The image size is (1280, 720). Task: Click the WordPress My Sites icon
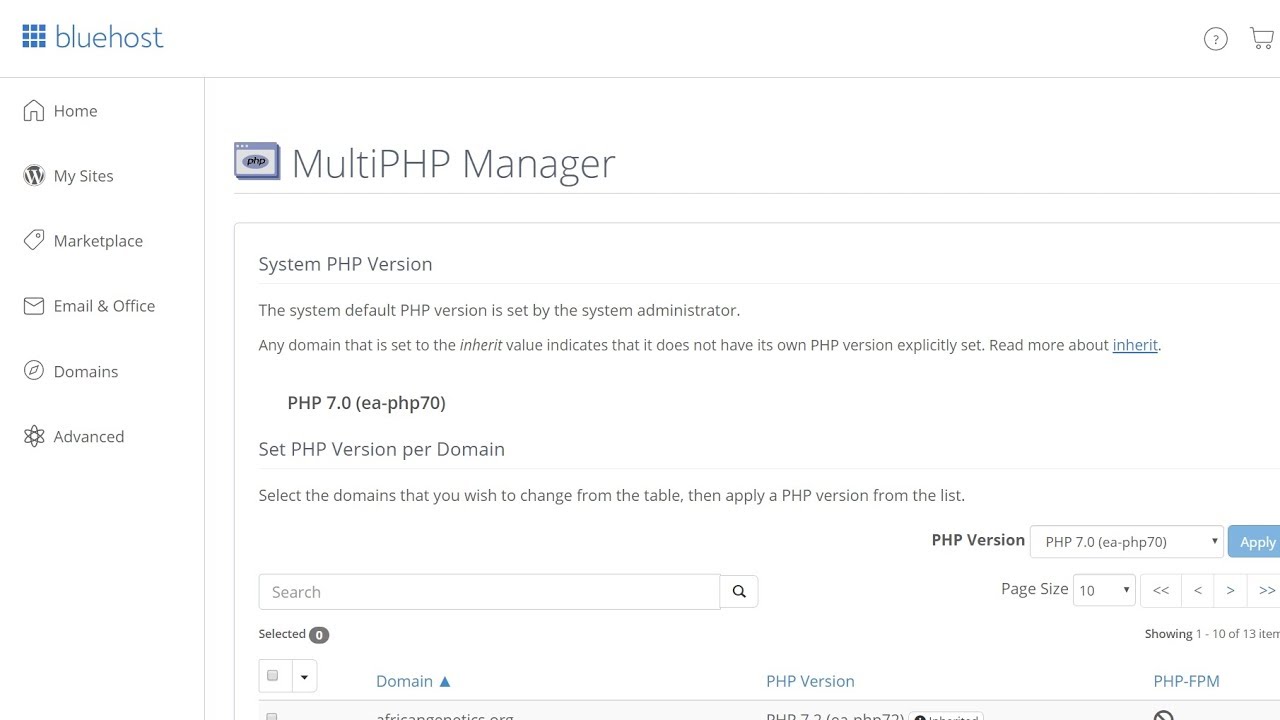pos(34,175)
